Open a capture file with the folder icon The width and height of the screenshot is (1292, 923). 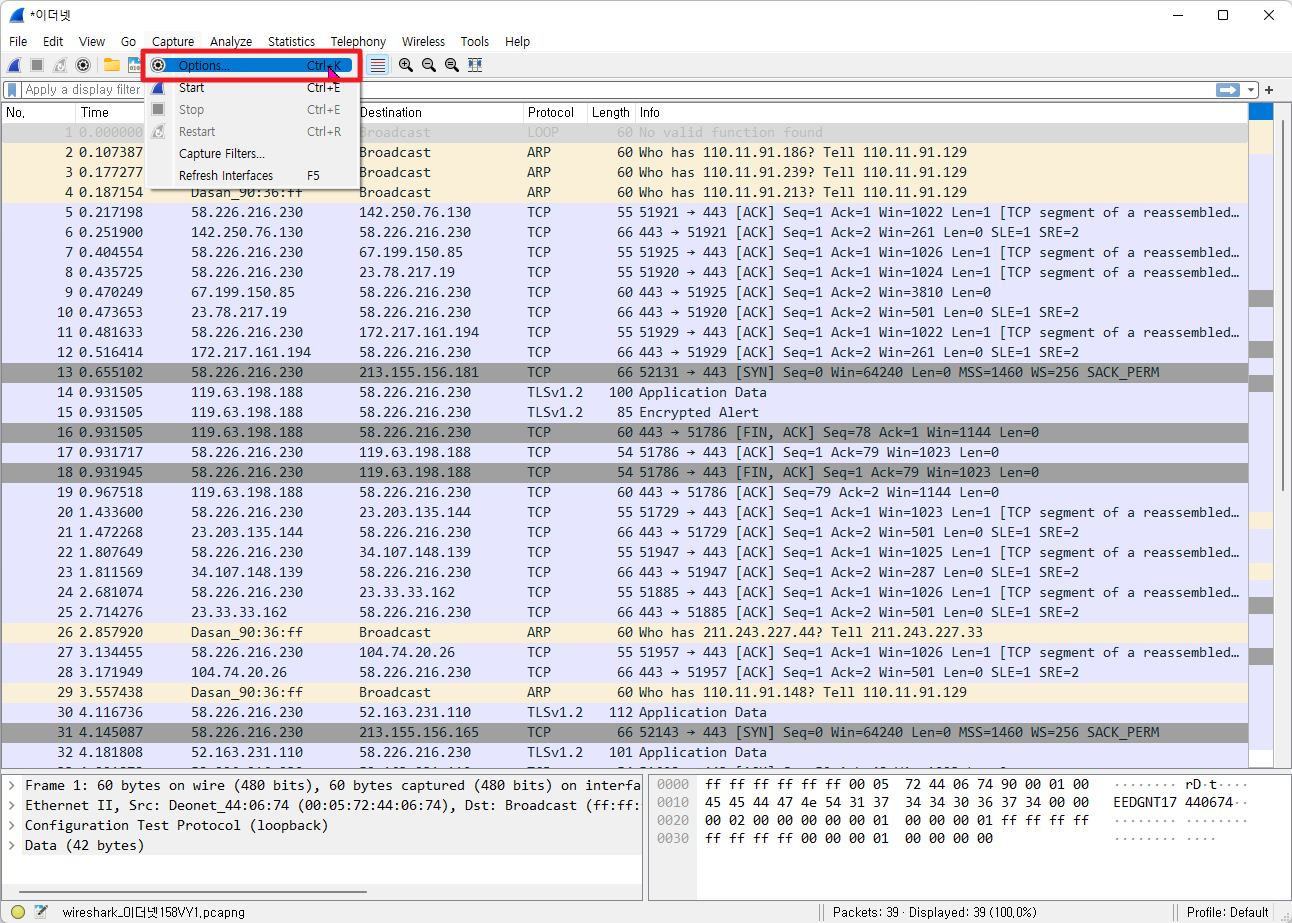point(111,65)
